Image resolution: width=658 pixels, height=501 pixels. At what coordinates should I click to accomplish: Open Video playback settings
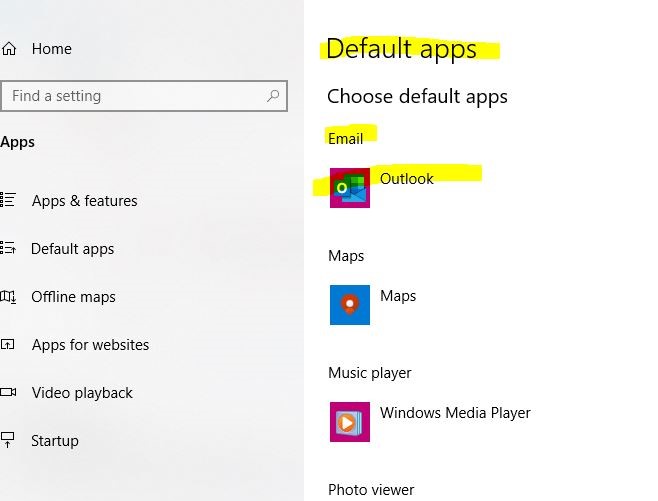coord(82,393)
